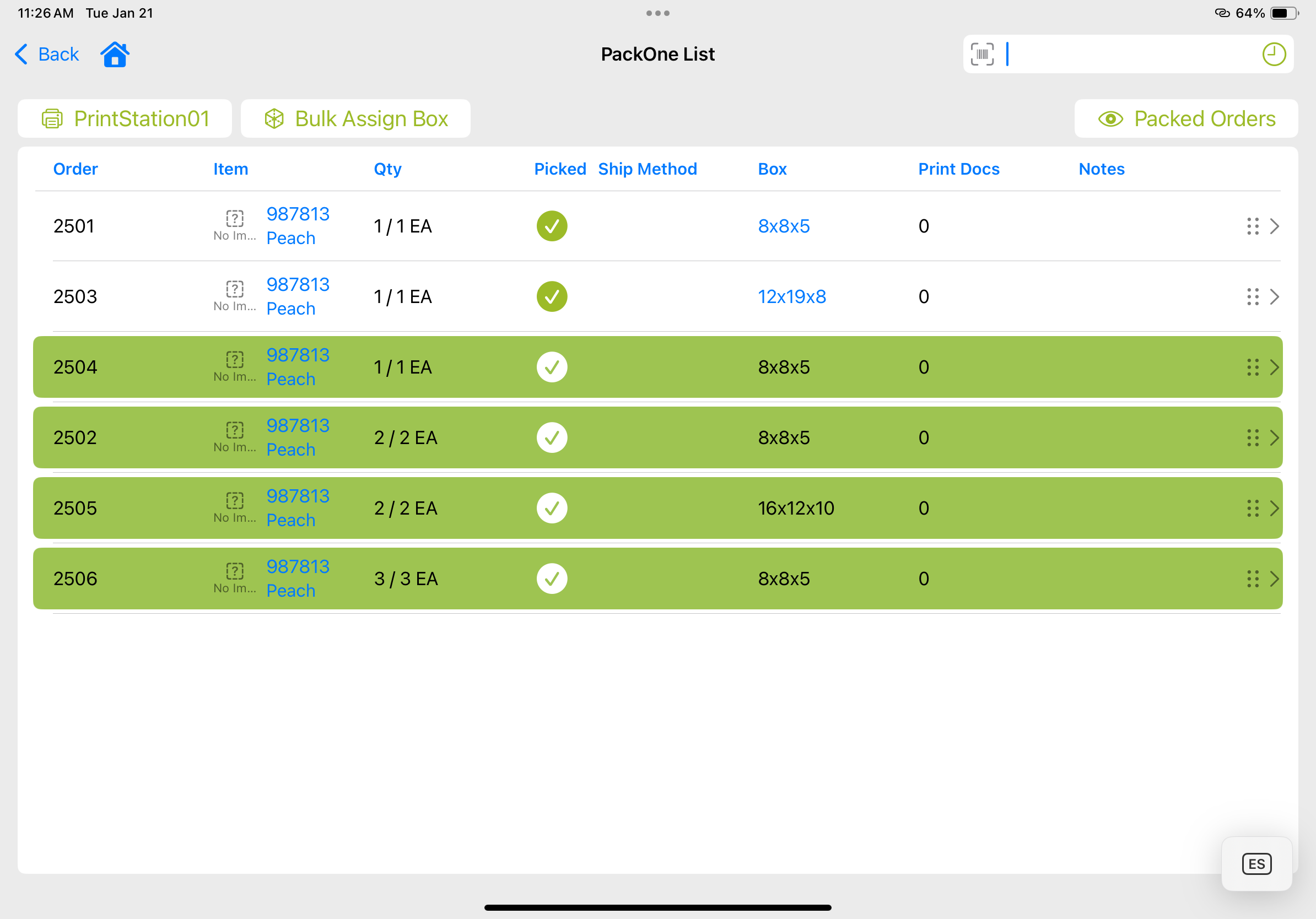1316x919 pixels.
Task: Toggle picked checkmark for order 2504
Action: (x=552, y=367)
